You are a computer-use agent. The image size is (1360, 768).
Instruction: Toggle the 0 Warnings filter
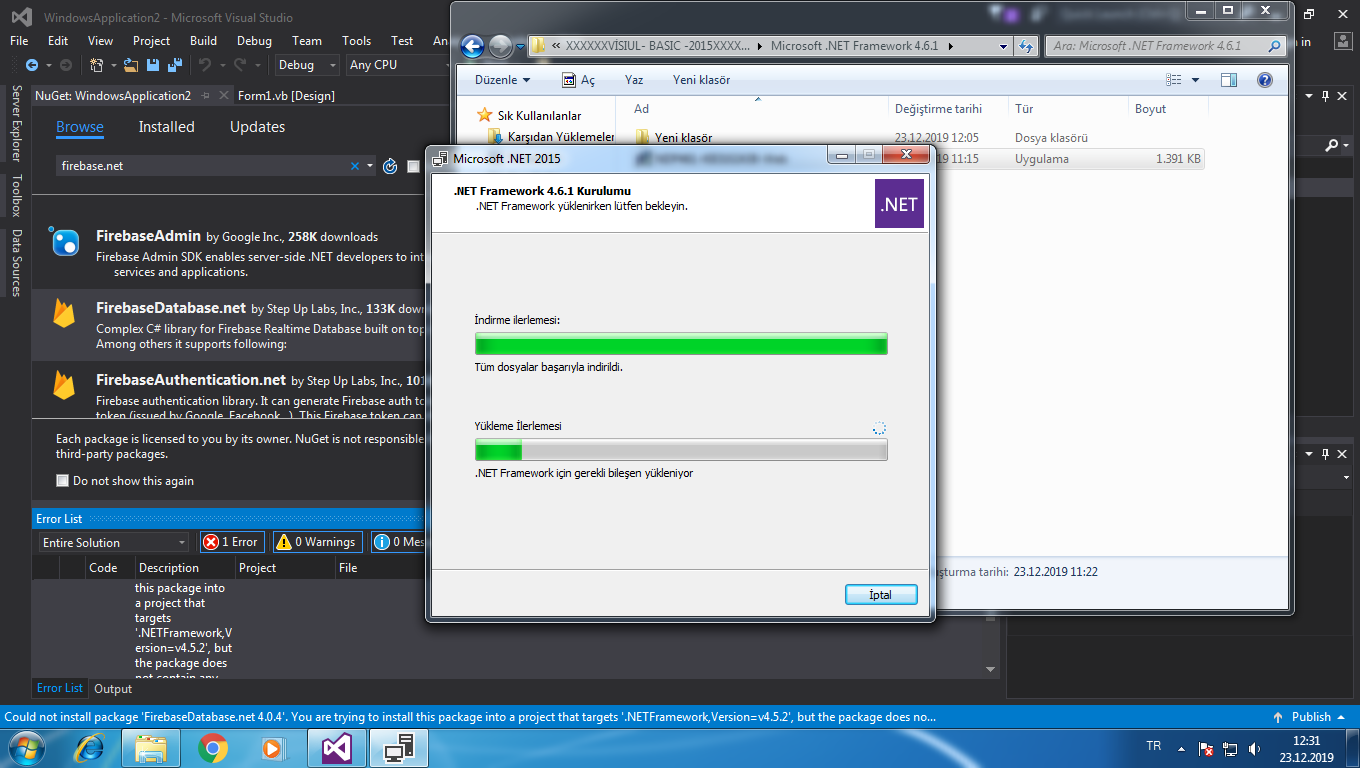click(x=317, y=541)
